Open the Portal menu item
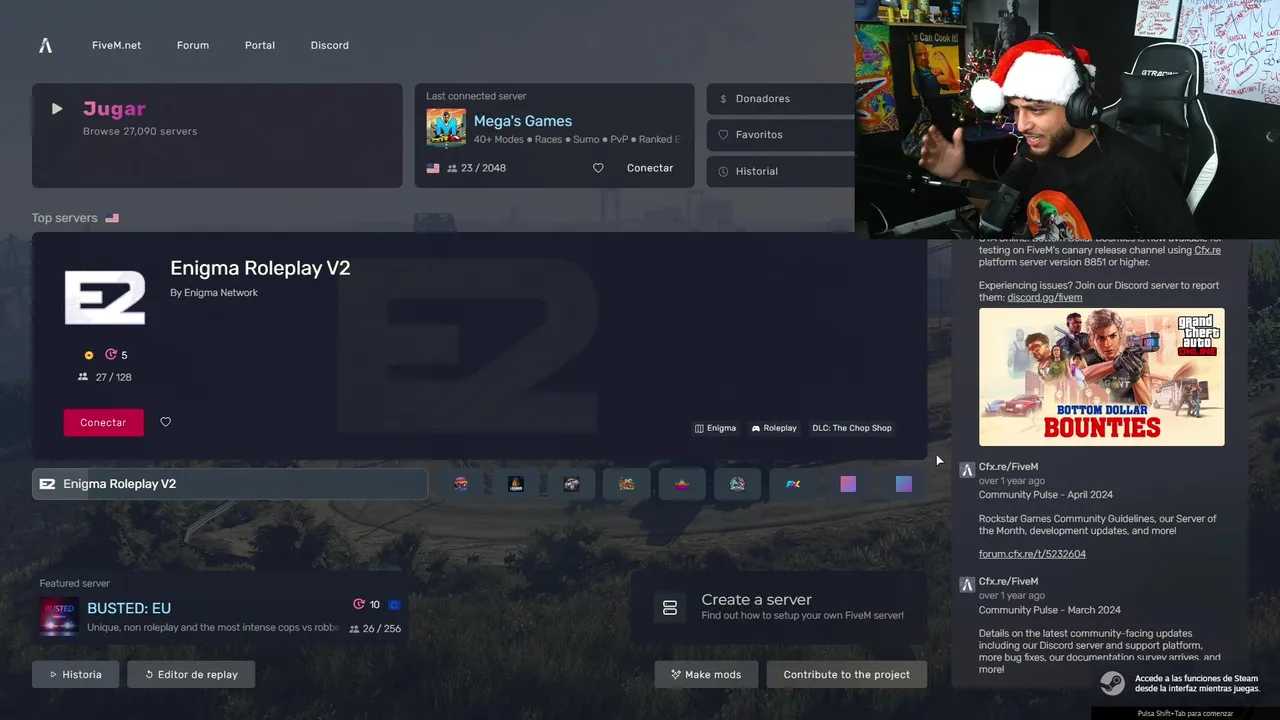Viewport: 1280px width, 720px height. (260, 45)
